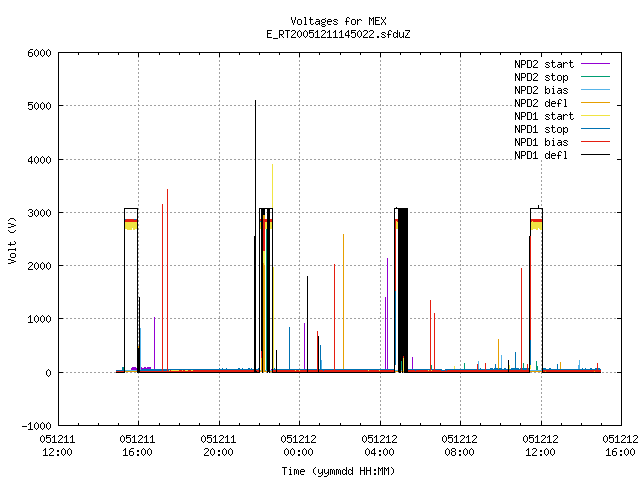Screen dimensions: 640x480
Task: Click the 051212 00:00 x-axis label
Action: pyautogui.click(x=298, y=446)
